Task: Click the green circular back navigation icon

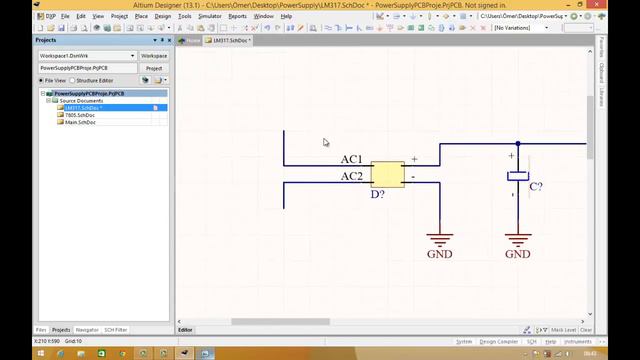Action: (574, 16)
